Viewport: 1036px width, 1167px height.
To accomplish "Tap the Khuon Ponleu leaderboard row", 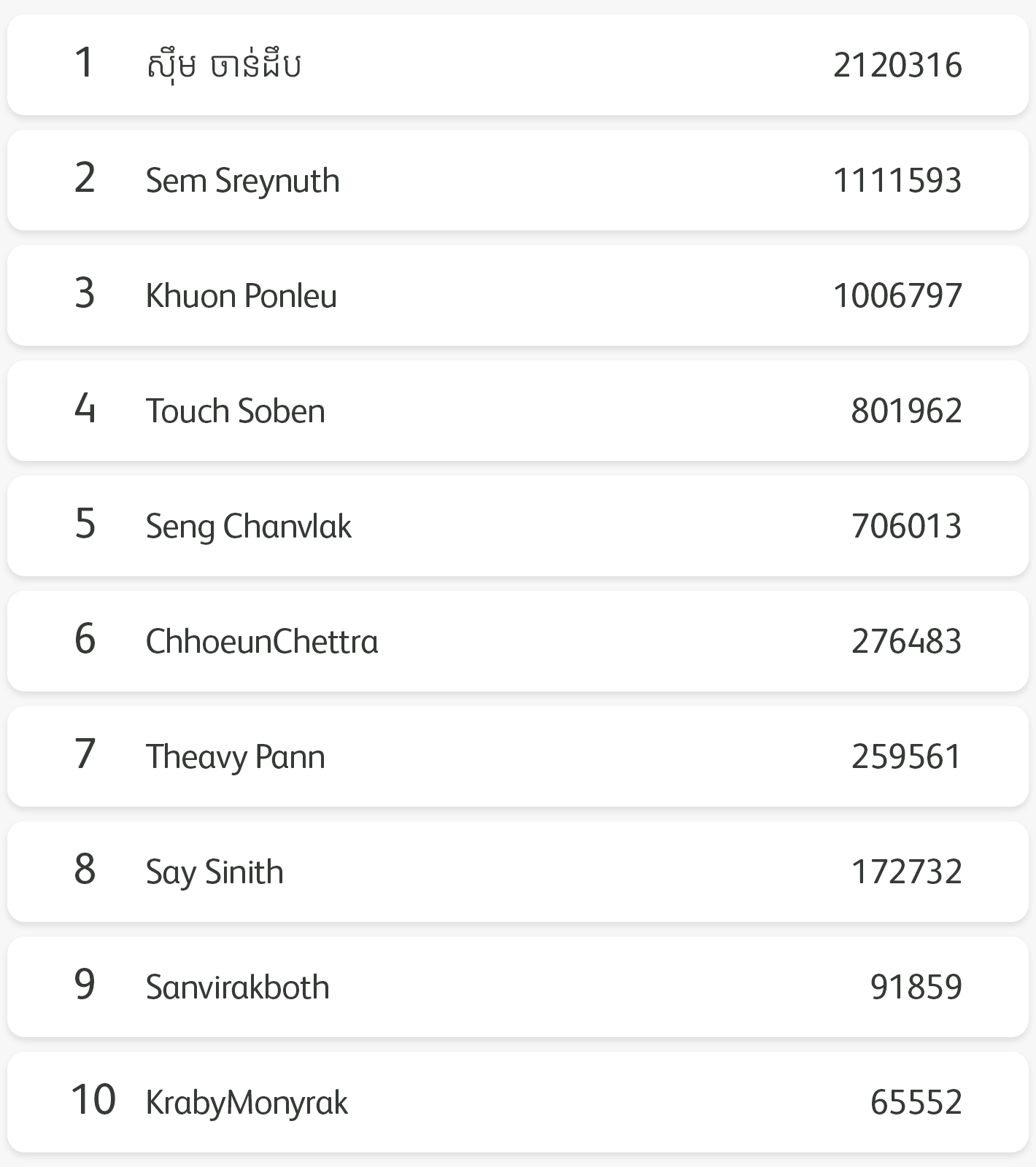I will (518, 295).
